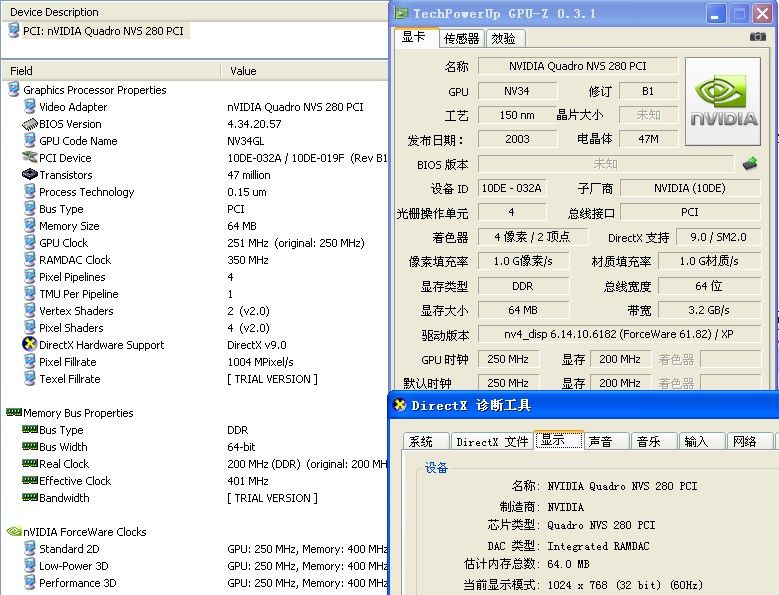Viewport: 779px width, 595px height.
Task: Select the 显示 tab in DirectX tool
Action: [558, 440]
